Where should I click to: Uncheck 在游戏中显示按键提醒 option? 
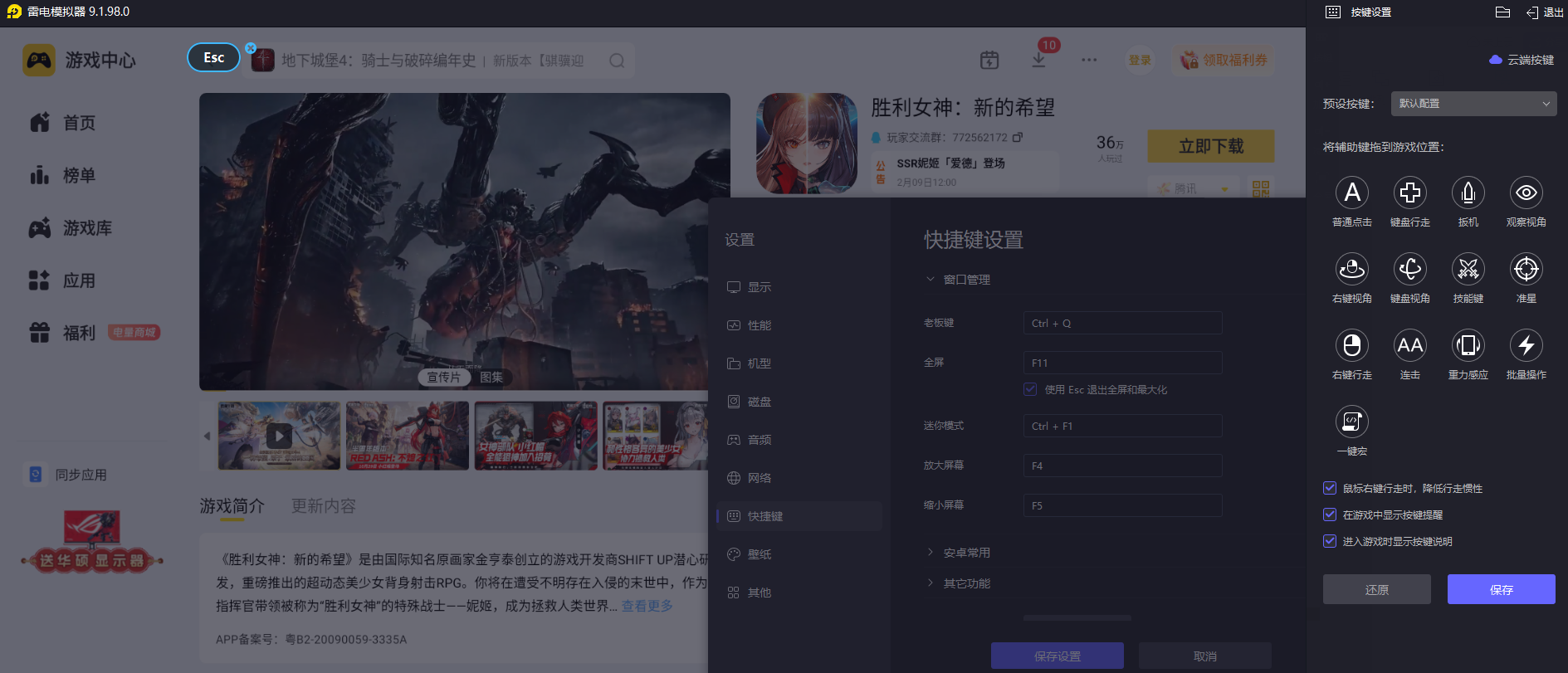click(1330, 515)
